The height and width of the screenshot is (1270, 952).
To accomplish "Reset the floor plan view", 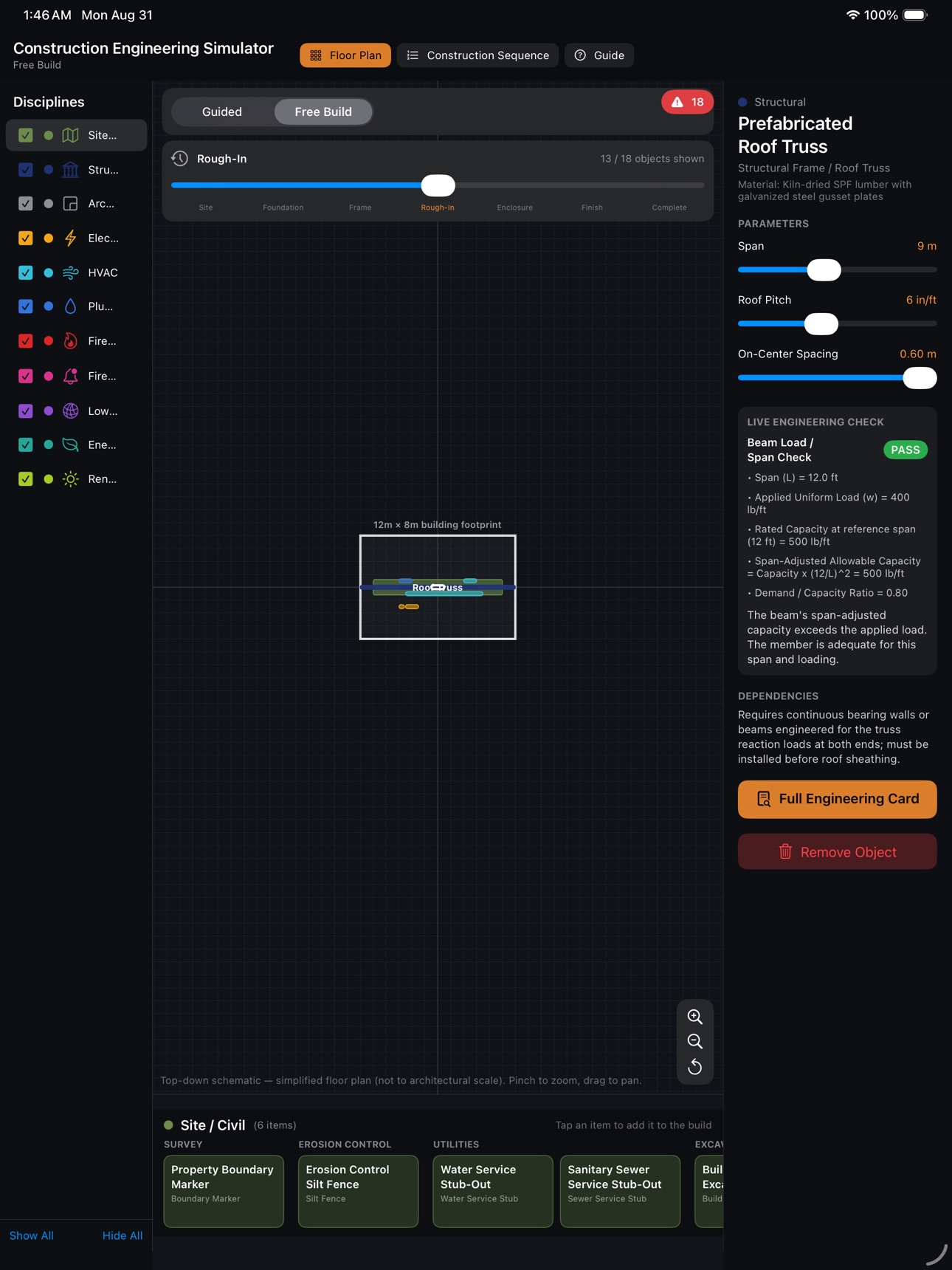I will 694,1067.
